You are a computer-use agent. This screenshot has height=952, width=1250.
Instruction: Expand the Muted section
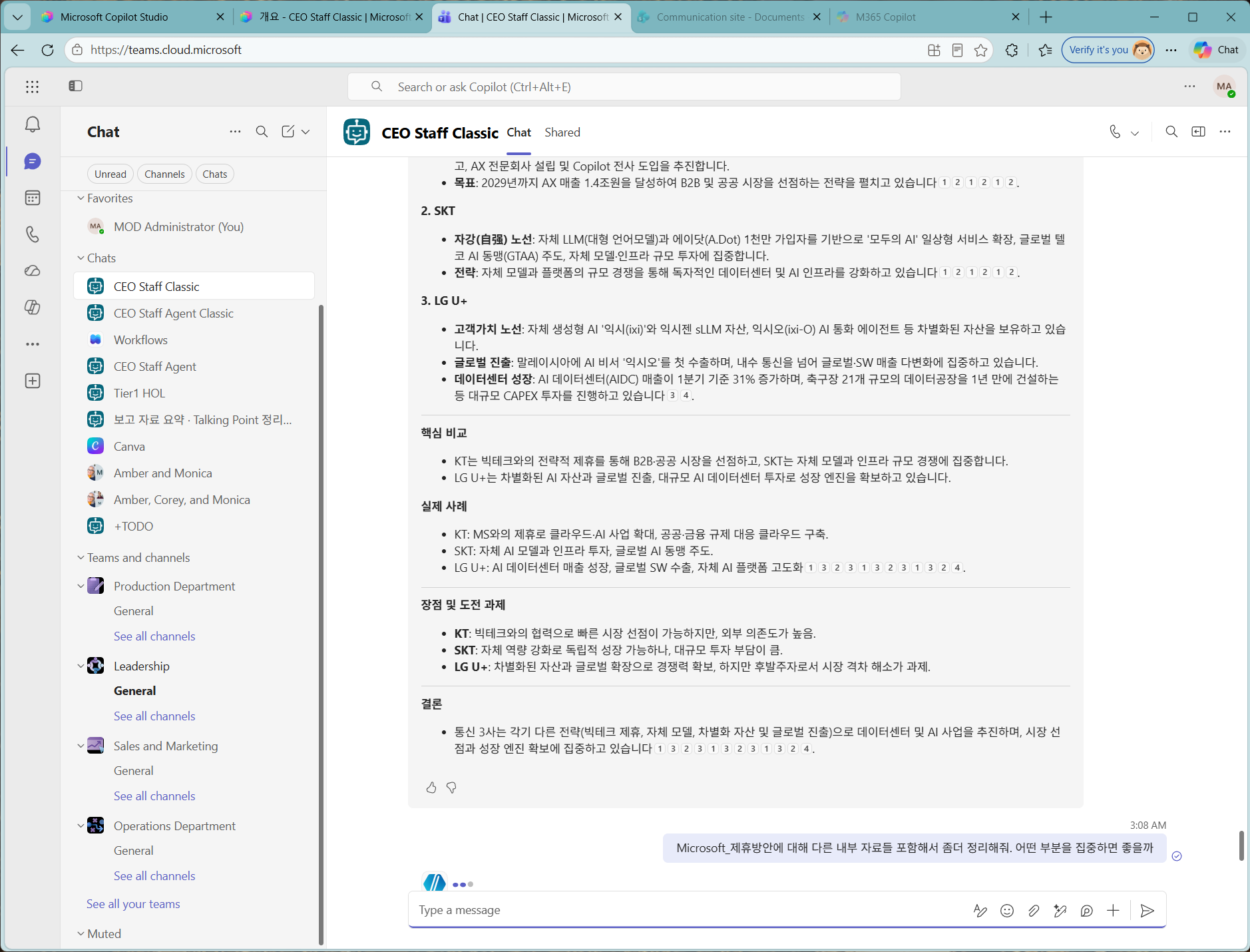81,934
